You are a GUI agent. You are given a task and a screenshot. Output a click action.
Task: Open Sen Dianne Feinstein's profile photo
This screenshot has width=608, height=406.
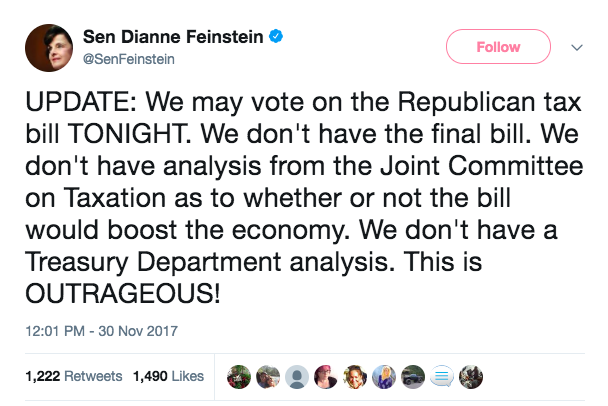click(x=44, y=47)
